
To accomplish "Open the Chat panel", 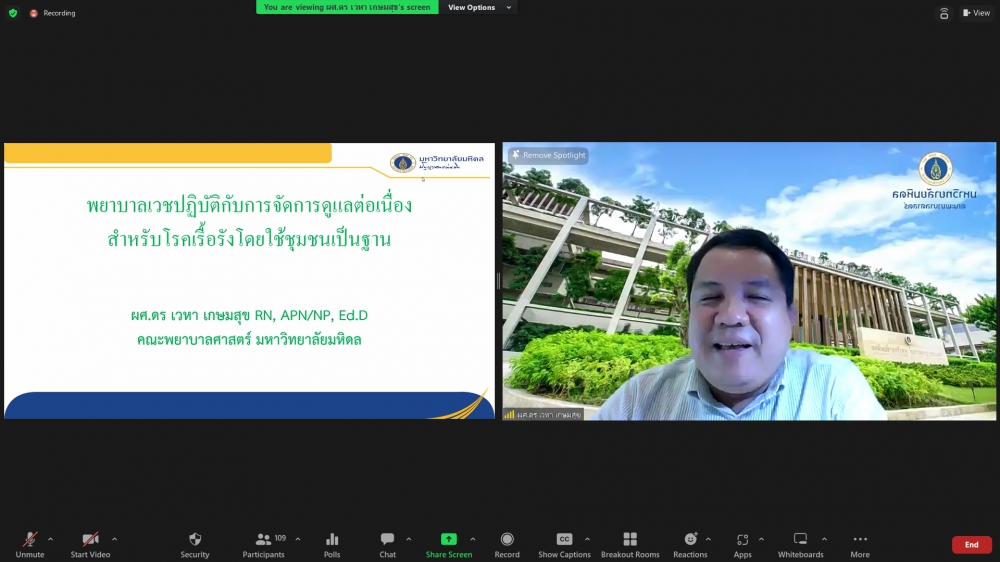I will click(x=387, y=540).
